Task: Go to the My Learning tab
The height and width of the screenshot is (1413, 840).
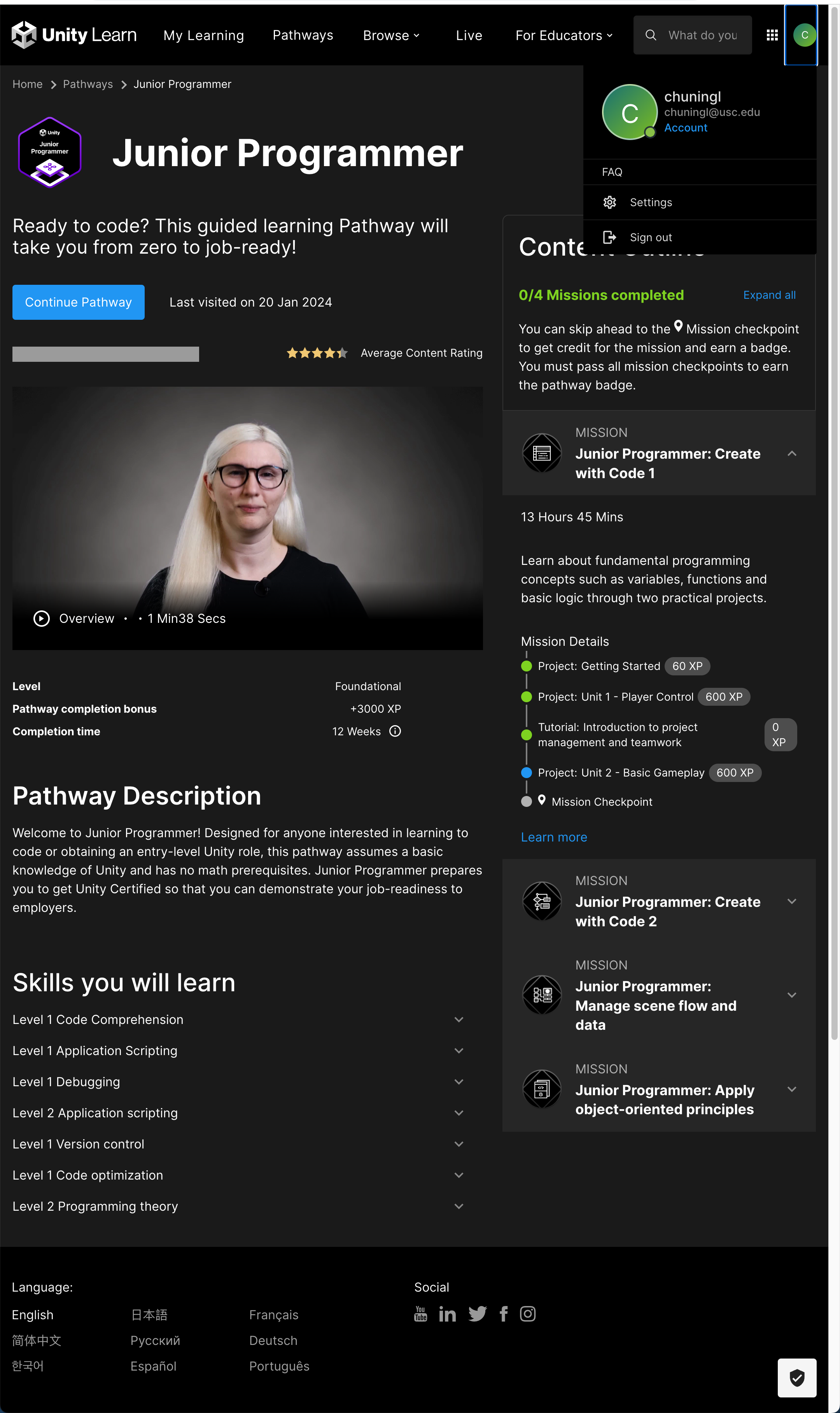Action: (x=203, y=35)
